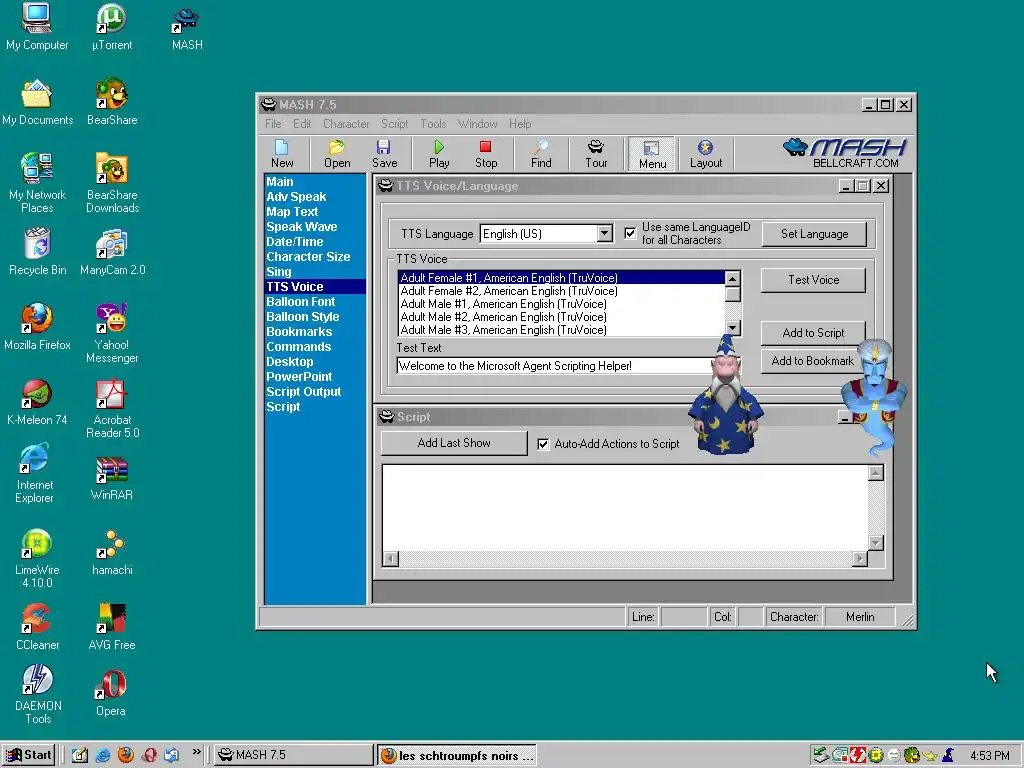Click the script area horizontal scrollbar right arrow

click(x=860, y=558)
